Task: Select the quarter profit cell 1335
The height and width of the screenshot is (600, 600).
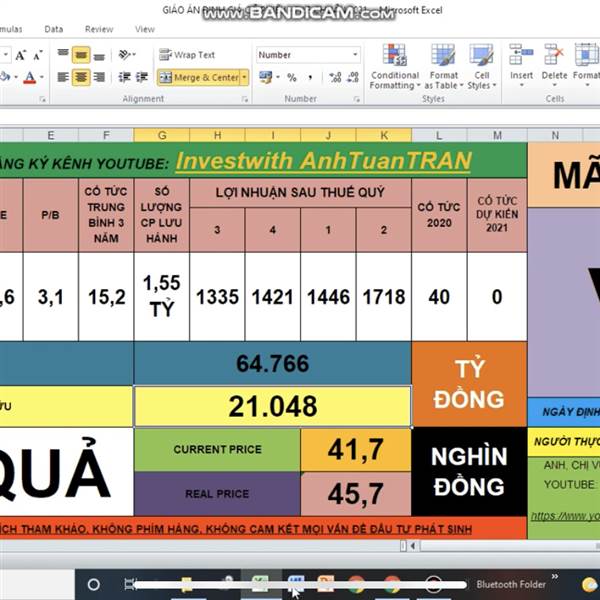Action: click(x=217, y=297)
